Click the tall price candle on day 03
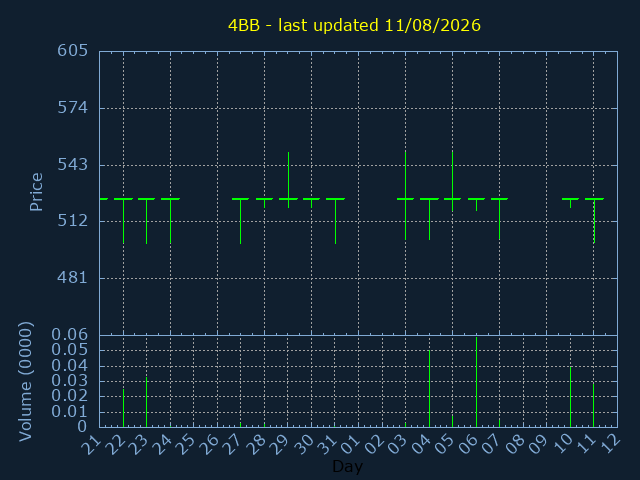 pos(406,195)
